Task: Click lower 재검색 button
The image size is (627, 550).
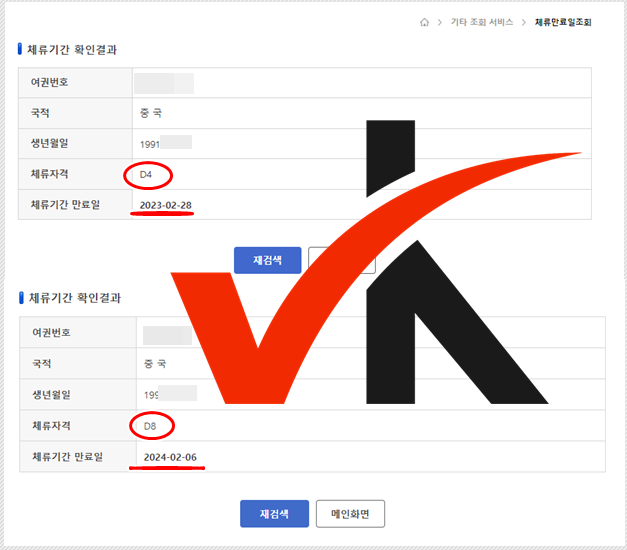Action: tap(274, 514)
